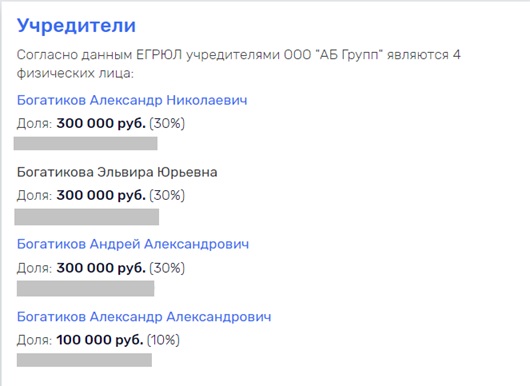Click the grey redacted bar under Эльвира Юрьевна
The width and height of the screenshot is (530, 386).
87,217
